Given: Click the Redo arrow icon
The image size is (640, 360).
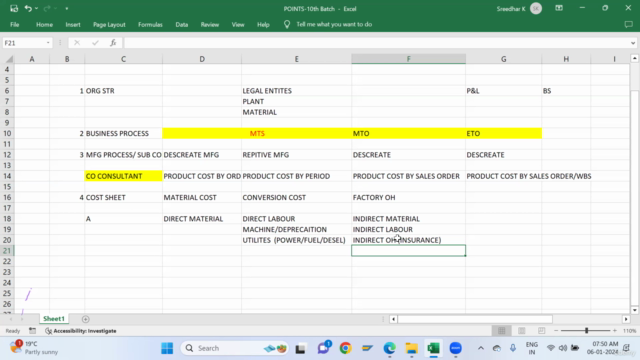Looking at the screenshot, I should (x=47, y=8).
